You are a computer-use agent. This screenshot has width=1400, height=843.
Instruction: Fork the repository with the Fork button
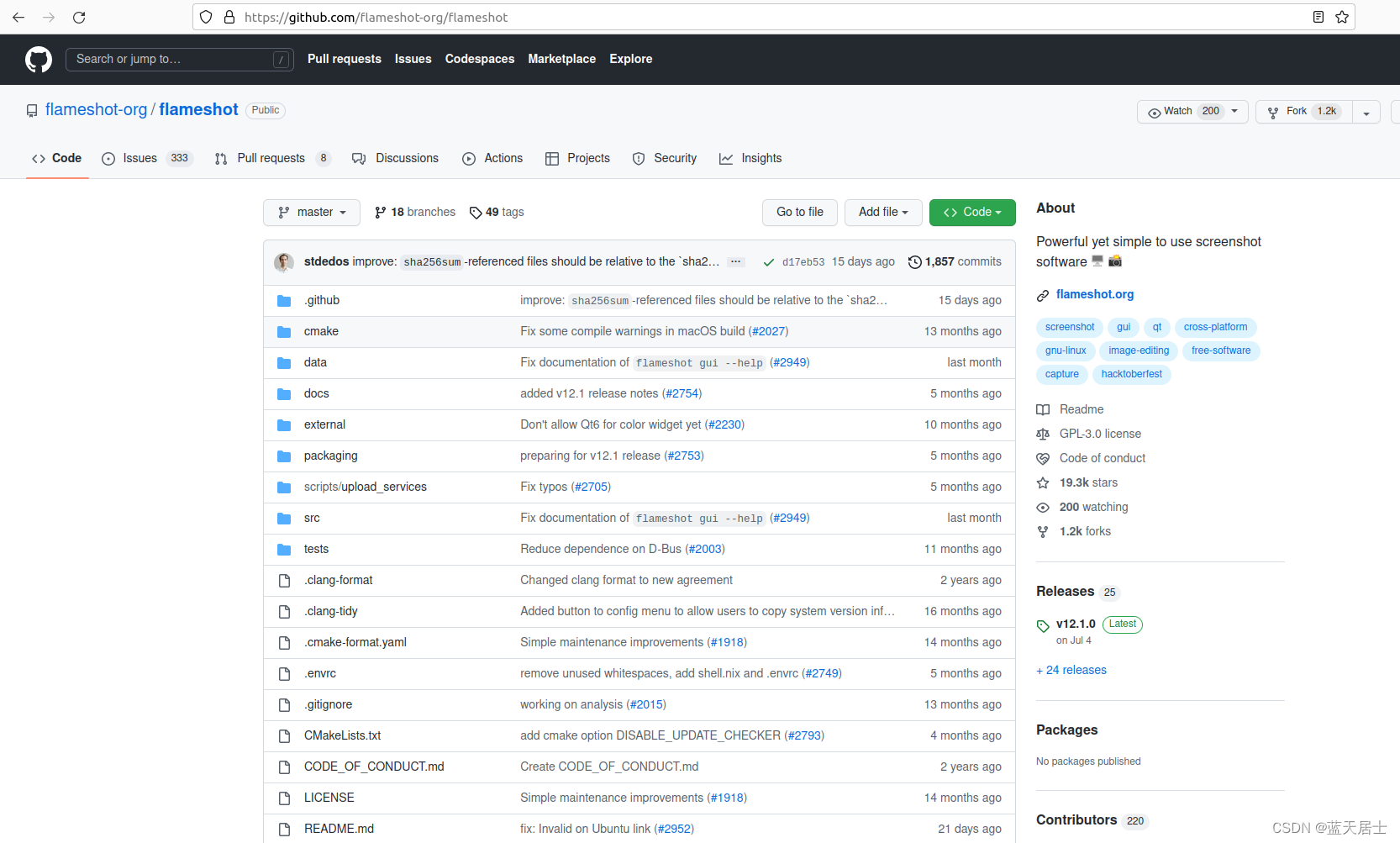tap(1304, 112)
